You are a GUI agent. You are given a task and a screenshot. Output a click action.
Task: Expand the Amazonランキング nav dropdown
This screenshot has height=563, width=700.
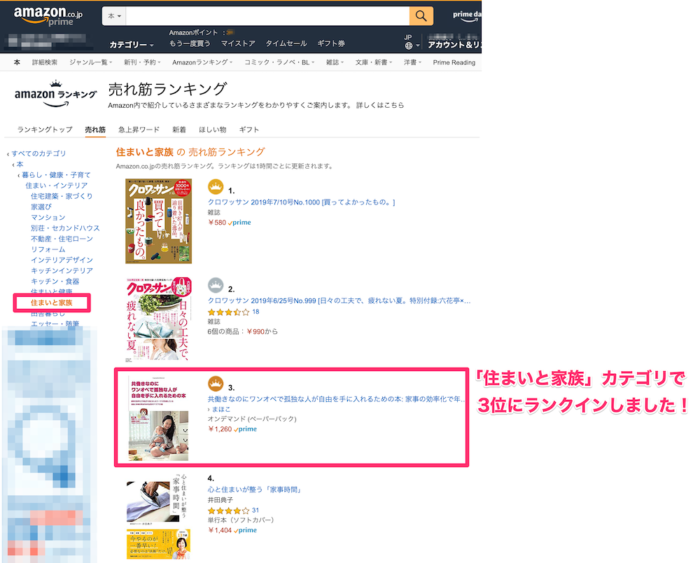point(202,63)
